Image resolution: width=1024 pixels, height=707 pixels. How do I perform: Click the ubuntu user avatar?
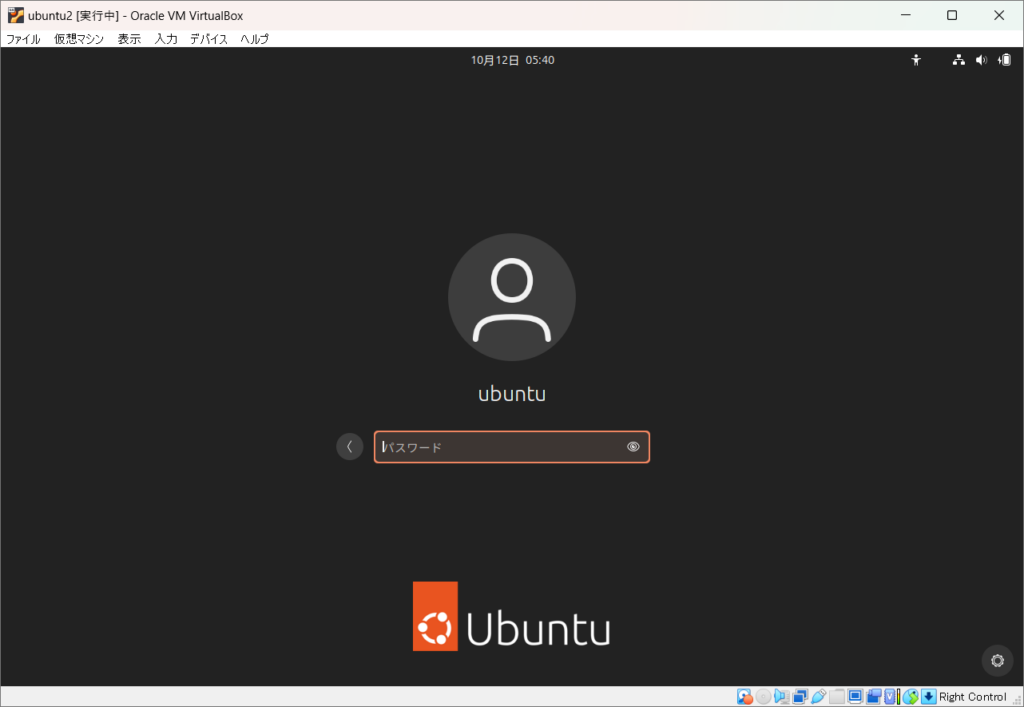coord(511,297)
